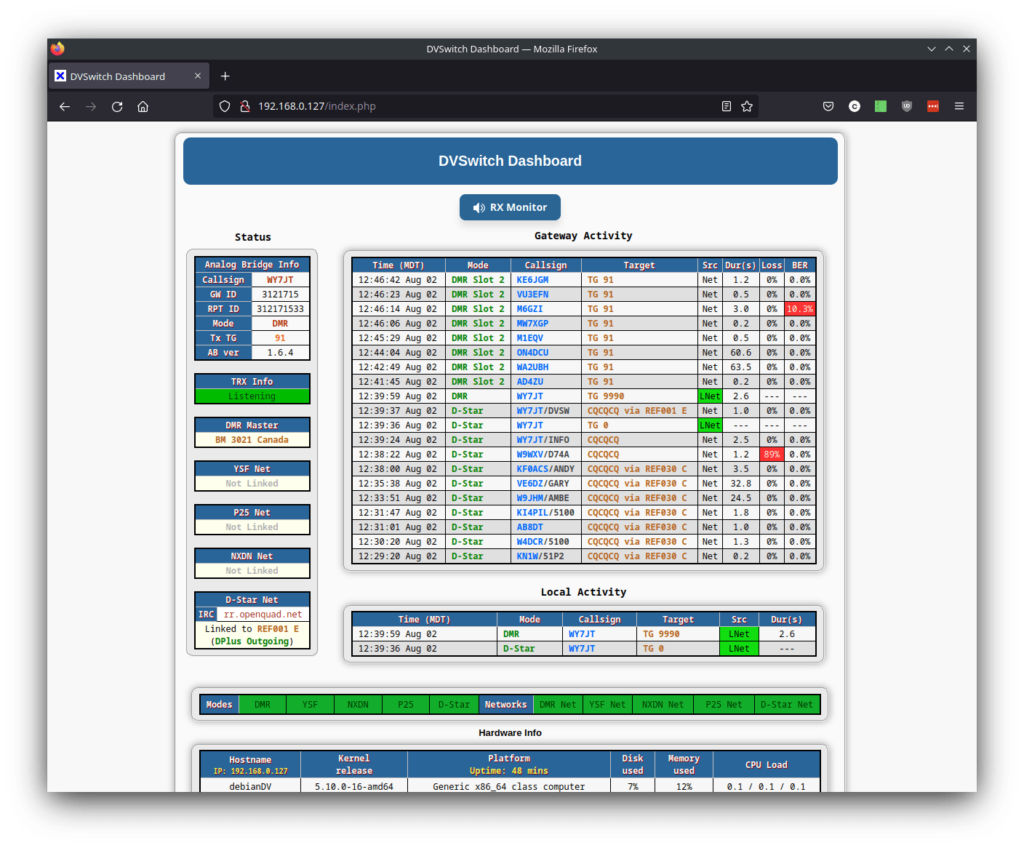Open callsign link VE6DZ
Screen dimensions: 1024x848
[530, 483]
